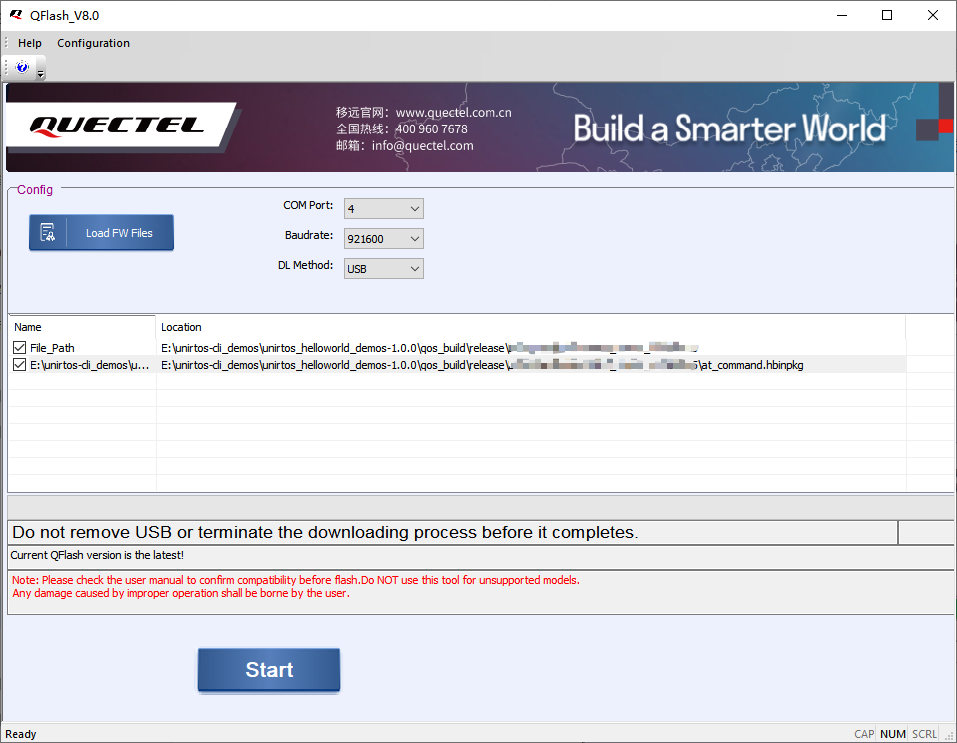Expand the COM Port dropdown
The width and height of the screenshot is (957, 743).
tap(415, 209)
